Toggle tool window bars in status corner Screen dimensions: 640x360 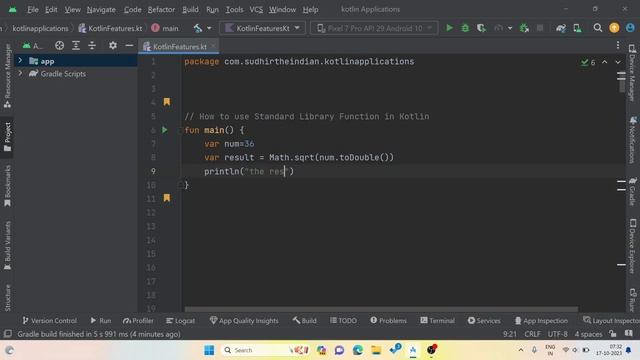[x=7, y=334]
